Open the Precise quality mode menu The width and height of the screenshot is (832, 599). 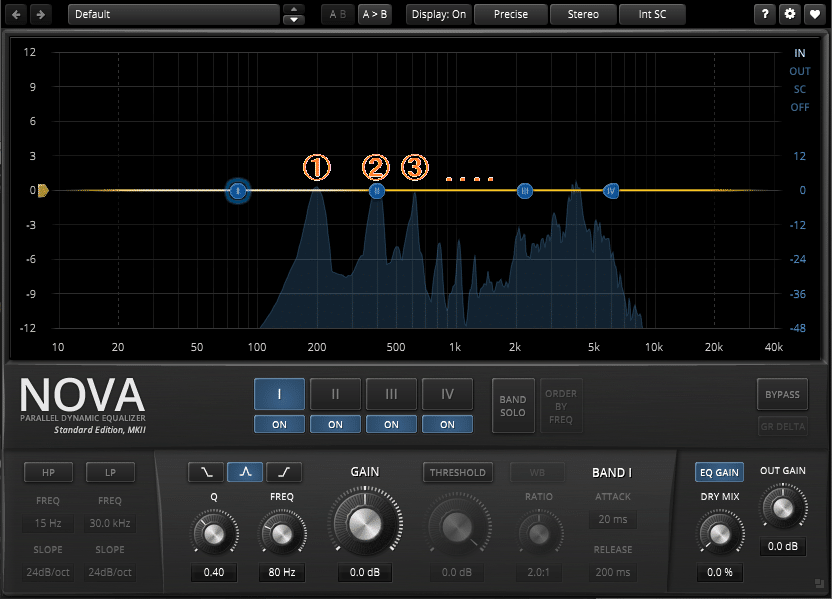point(510,14)
